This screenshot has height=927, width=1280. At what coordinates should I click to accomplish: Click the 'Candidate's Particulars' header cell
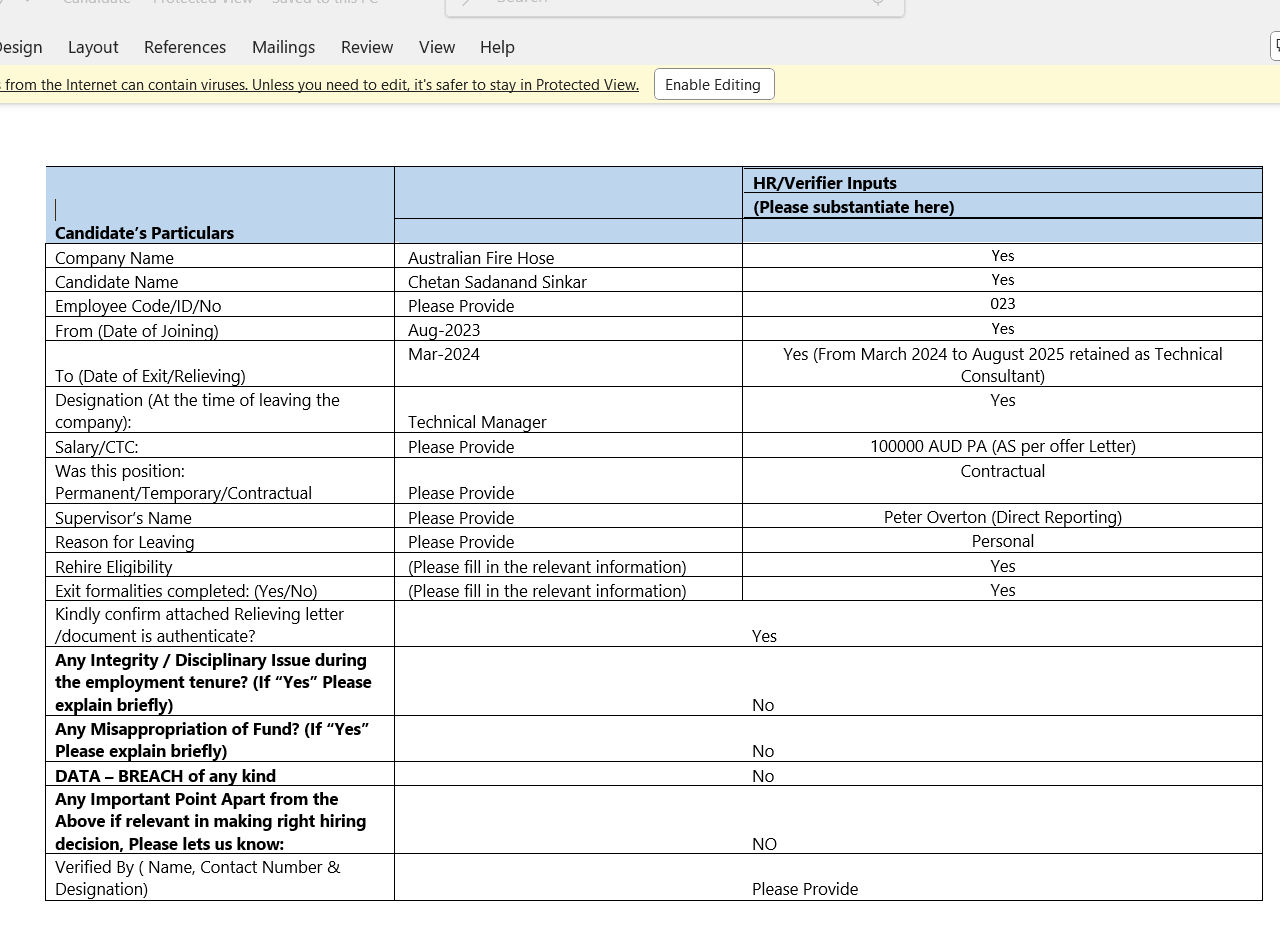tap(145, 233)
